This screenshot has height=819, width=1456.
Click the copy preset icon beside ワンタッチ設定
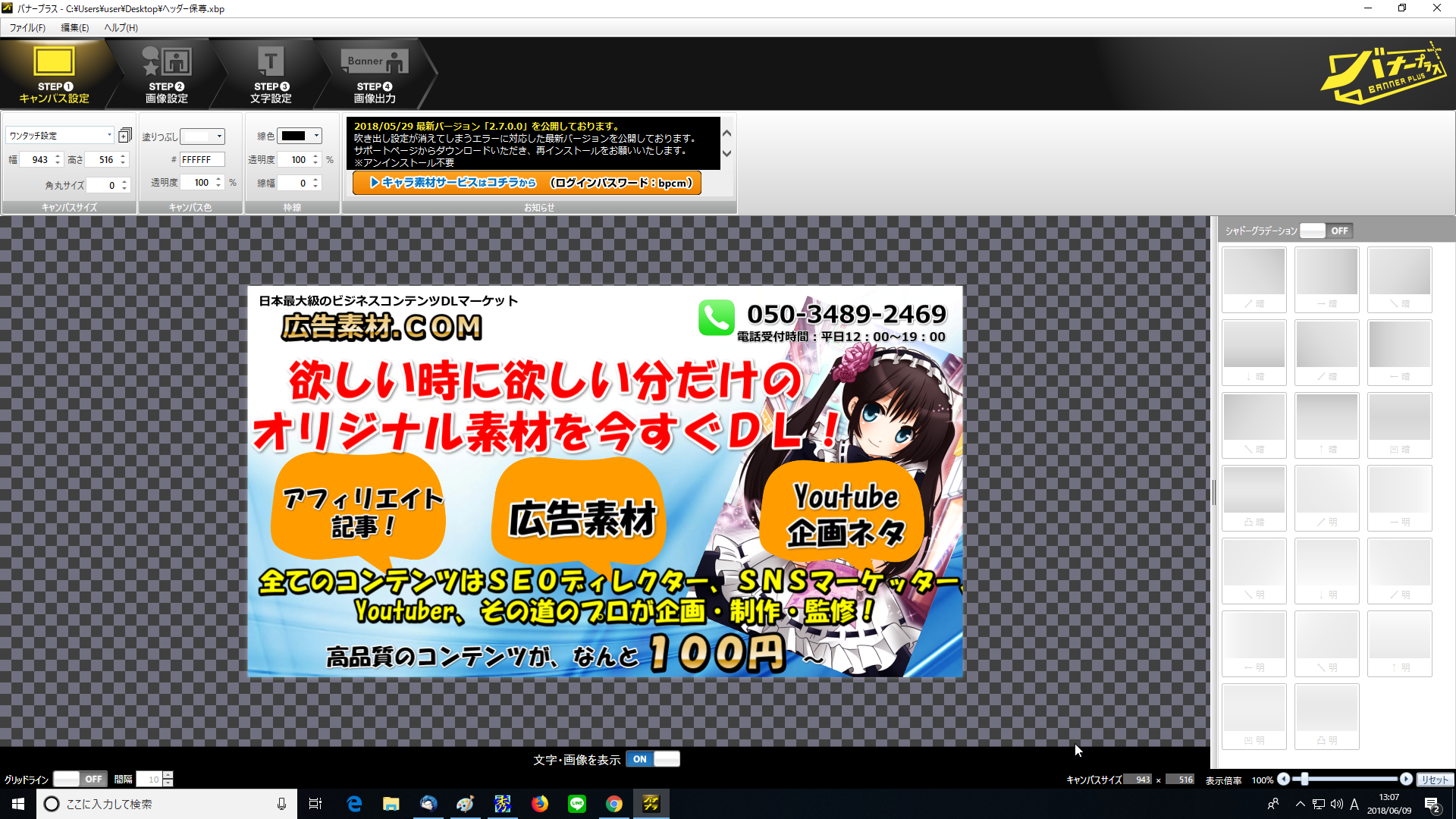125,135
